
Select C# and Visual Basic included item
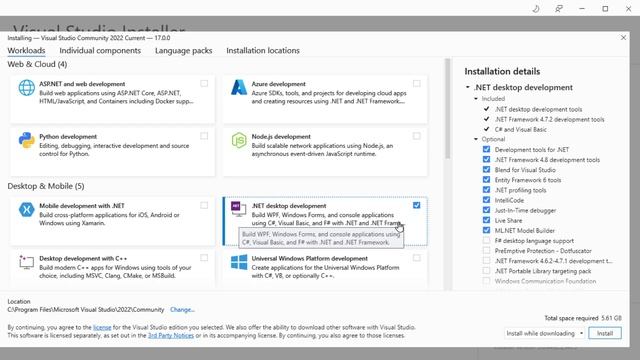(x=520, y=129)
